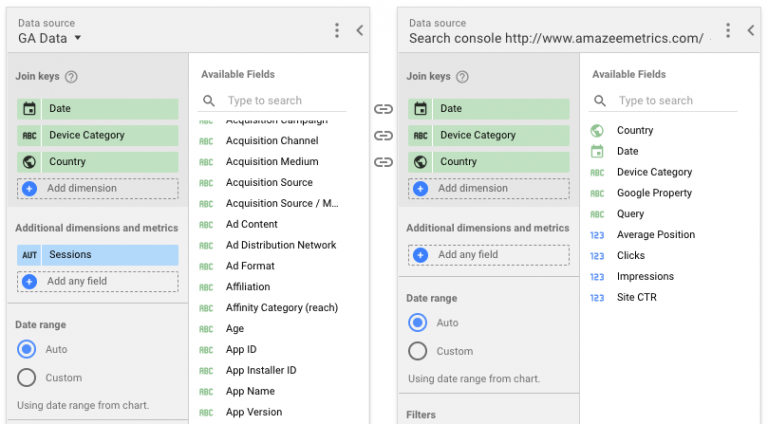Choose Acquisition Medium field
768x424 pixels.
(272, 162)
